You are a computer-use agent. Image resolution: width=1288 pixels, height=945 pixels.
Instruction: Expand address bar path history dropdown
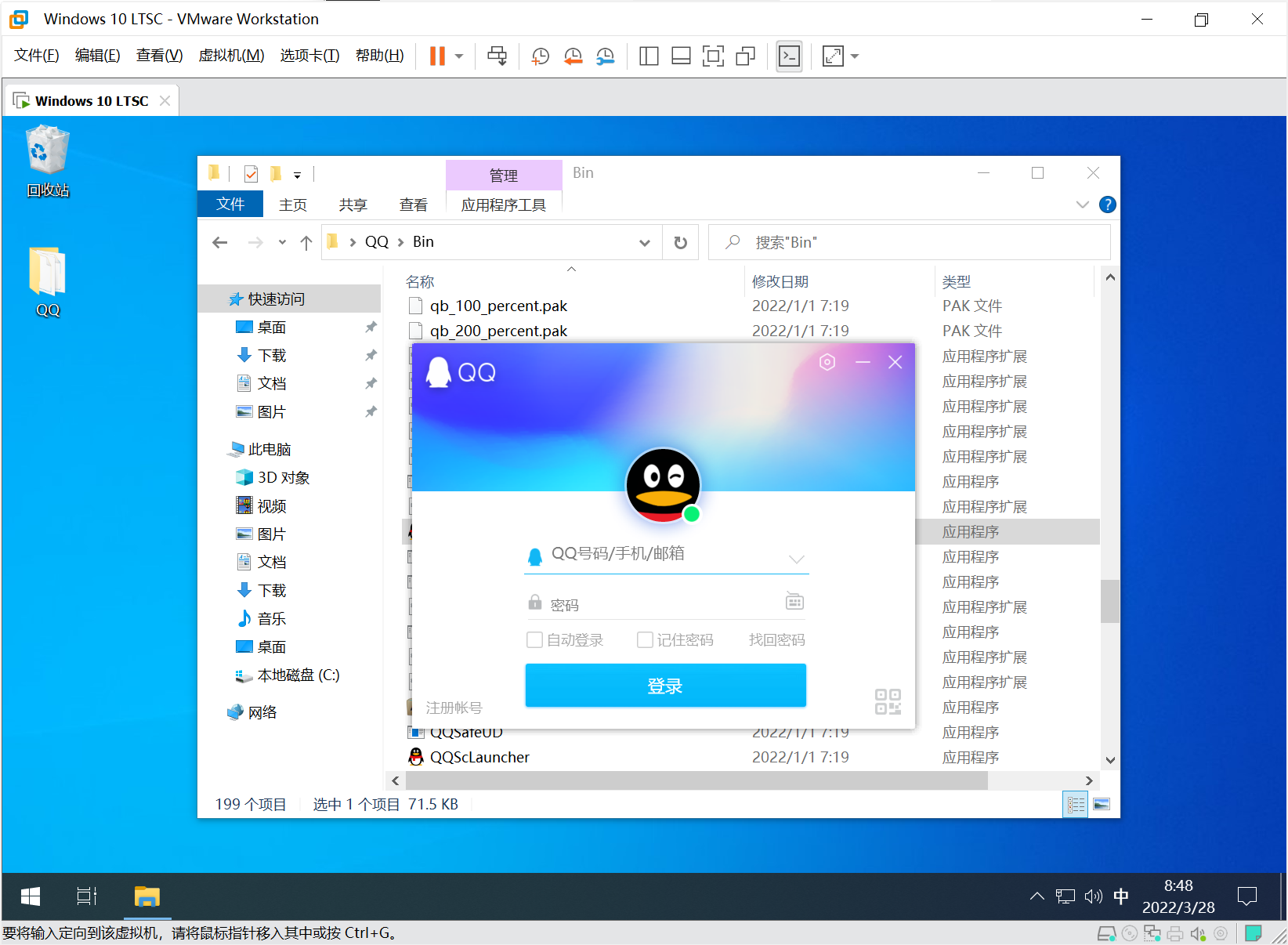click(644, 243)
